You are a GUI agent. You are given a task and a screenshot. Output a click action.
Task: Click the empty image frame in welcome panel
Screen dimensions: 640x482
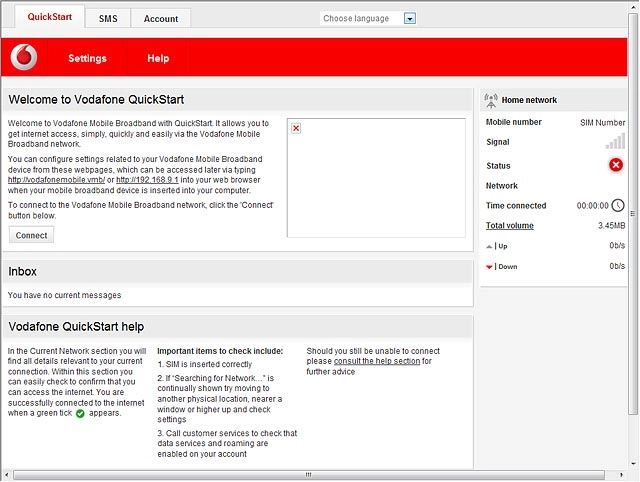376,178
